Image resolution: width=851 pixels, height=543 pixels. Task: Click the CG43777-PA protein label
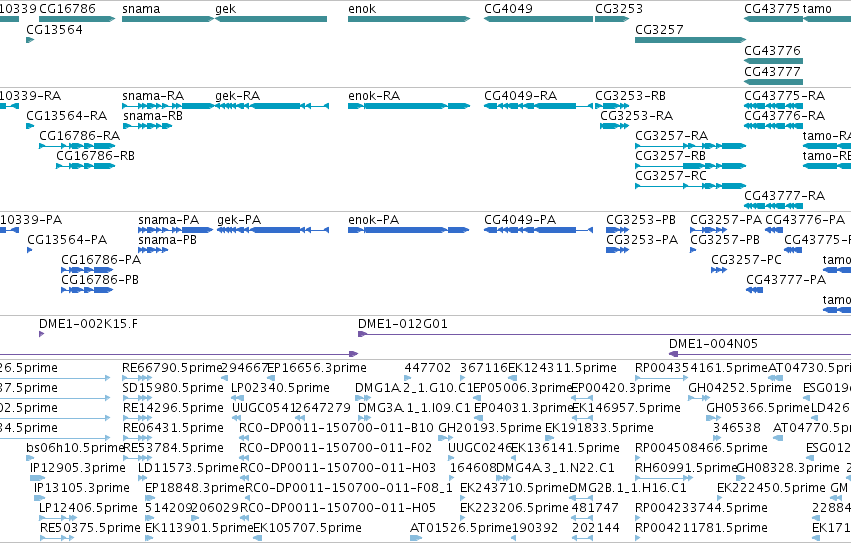(x=786, y=280)
